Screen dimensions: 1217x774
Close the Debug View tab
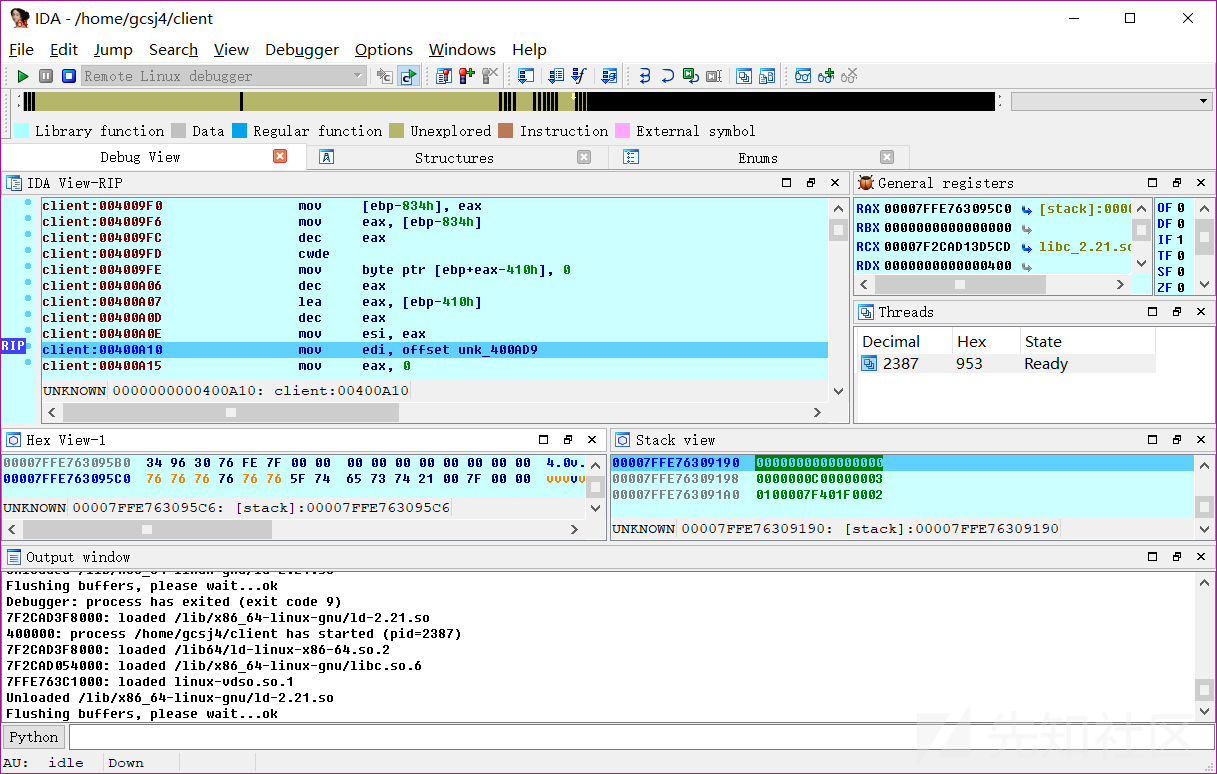(280, 156)
